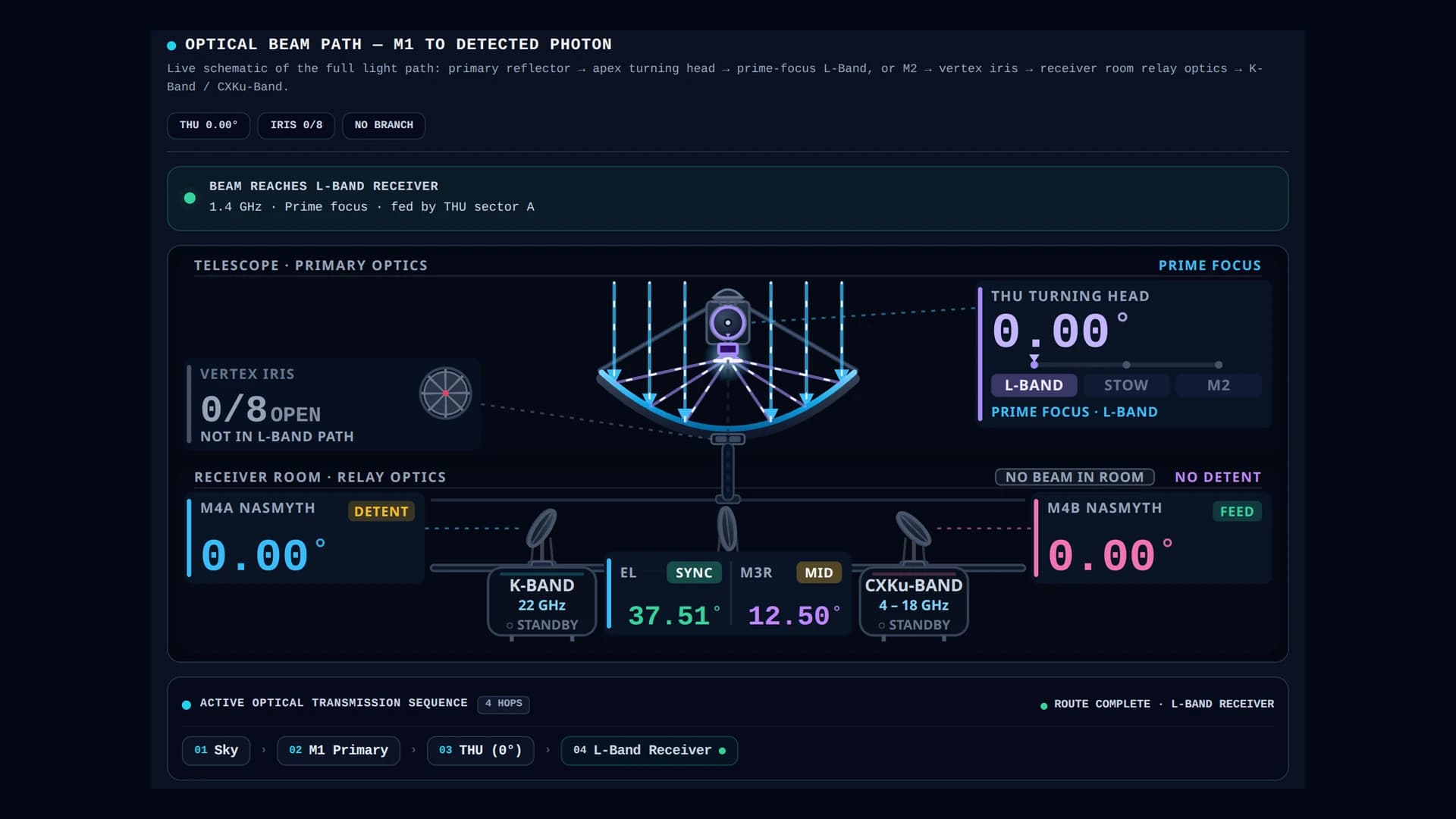Click the IRIS 0/8 status chip

coord(297,125)
